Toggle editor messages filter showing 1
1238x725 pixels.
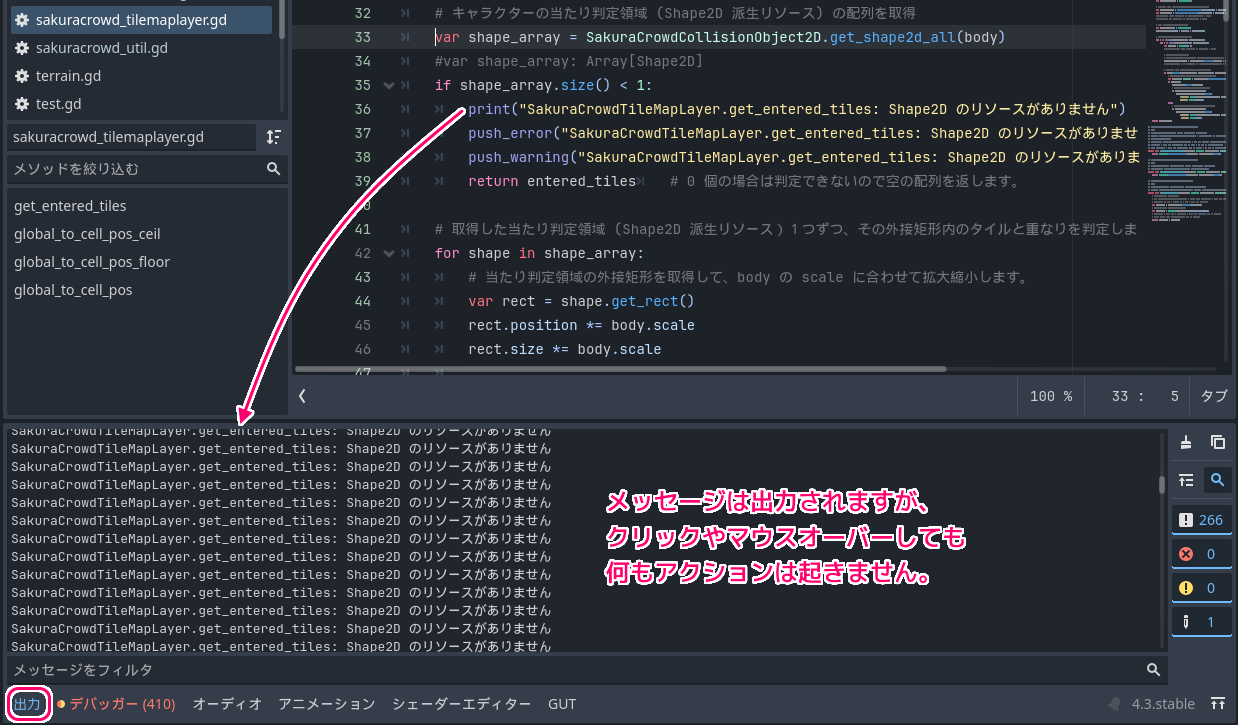coord(1200,622)
